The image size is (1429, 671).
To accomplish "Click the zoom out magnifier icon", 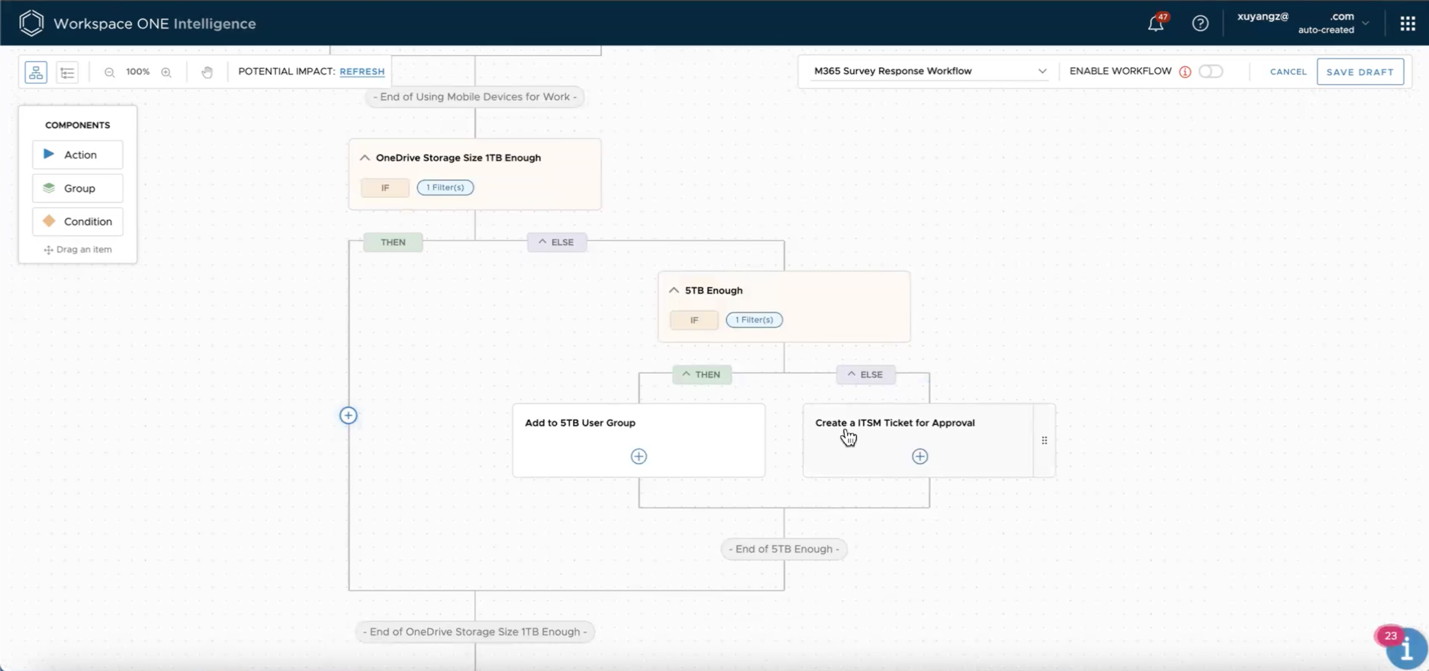I will [109, 72].
